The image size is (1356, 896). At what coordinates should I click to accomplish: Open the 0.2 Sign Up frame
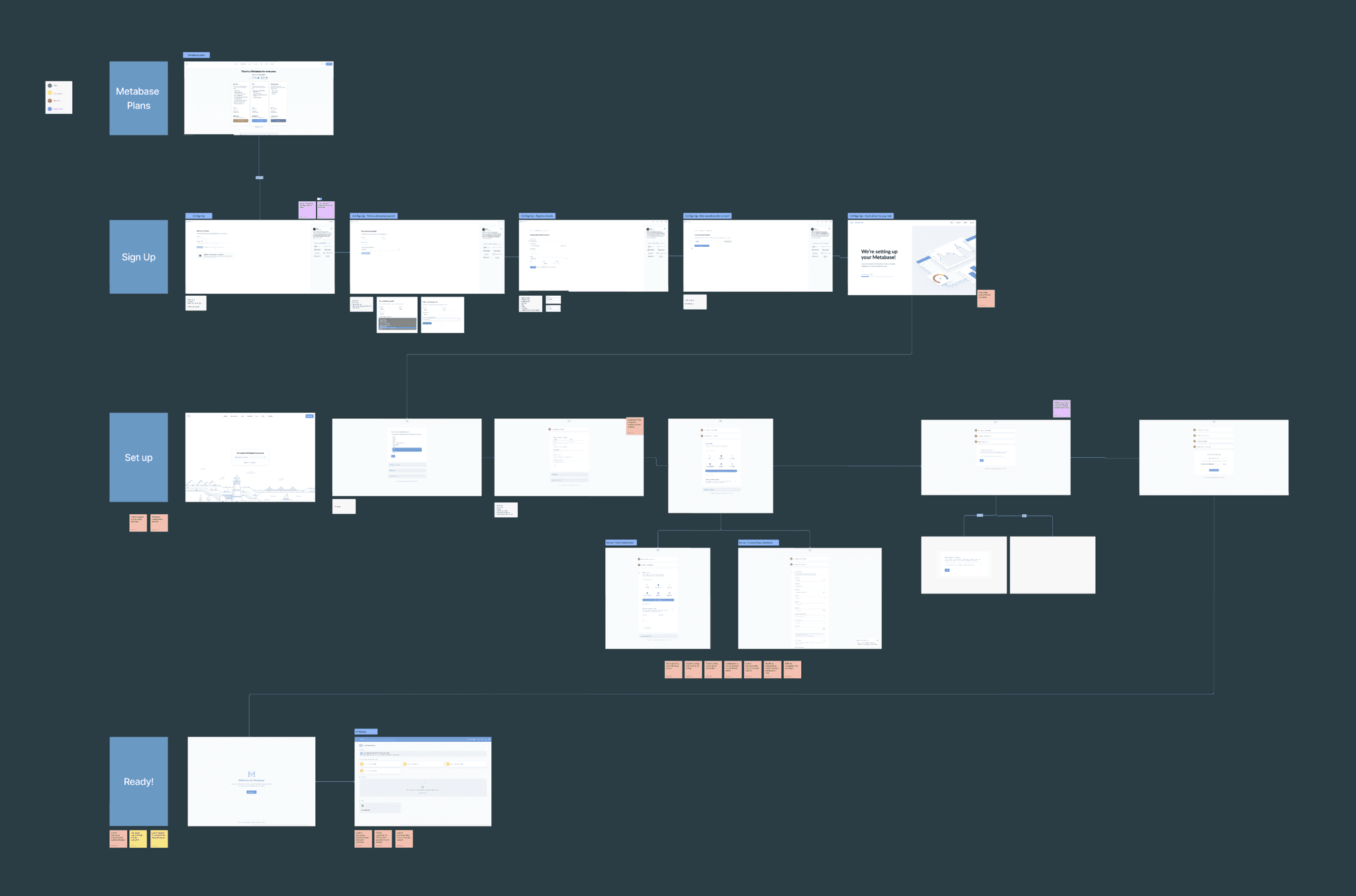coord(427,257)
